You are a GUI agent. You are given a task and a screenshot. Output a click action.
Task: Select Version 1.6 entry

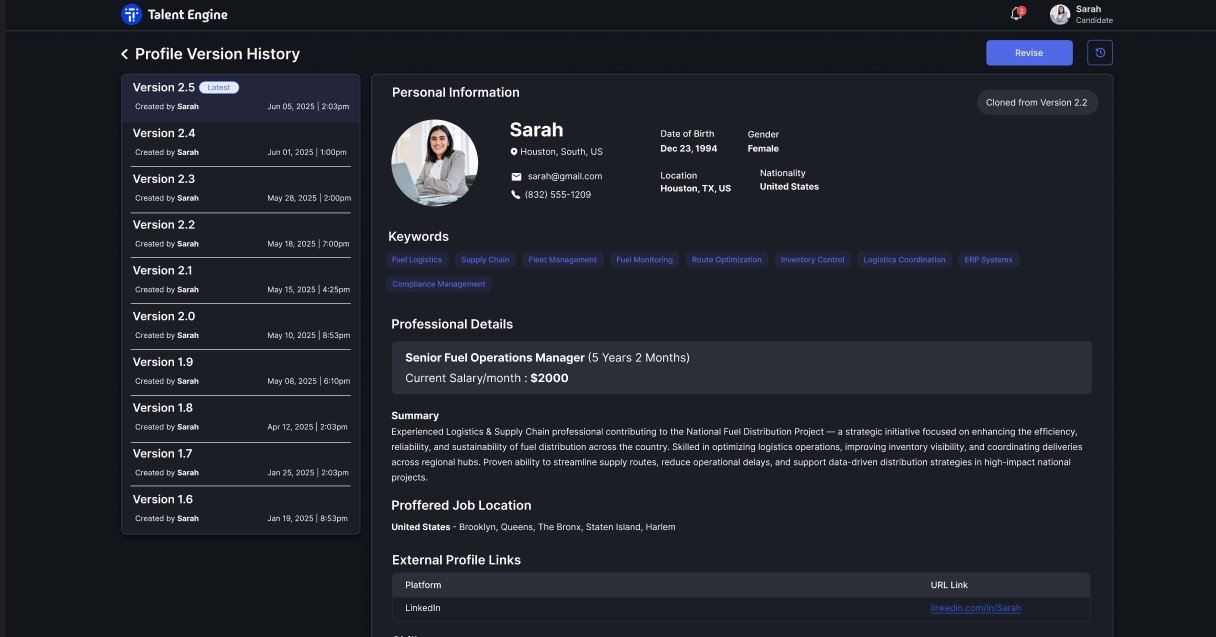241,510
